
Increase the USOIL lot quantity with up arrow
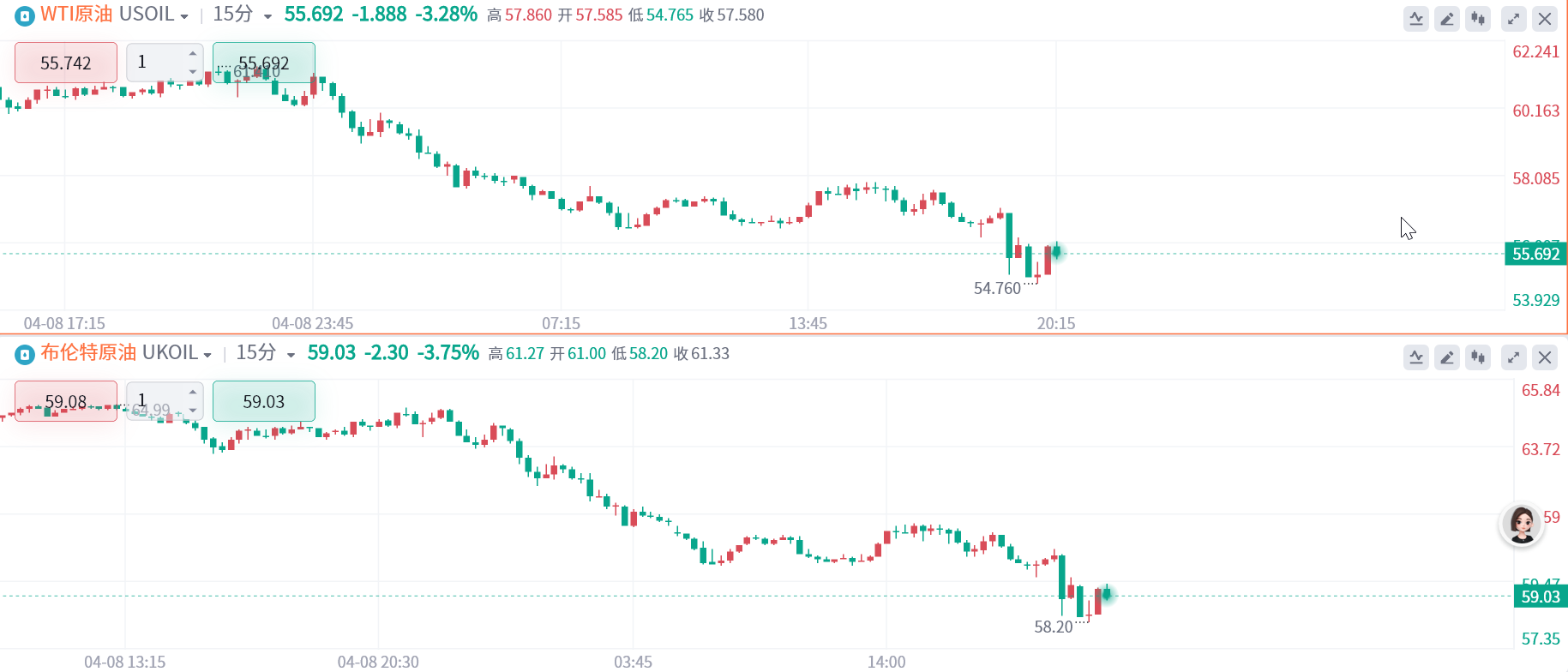click(193, 54)
